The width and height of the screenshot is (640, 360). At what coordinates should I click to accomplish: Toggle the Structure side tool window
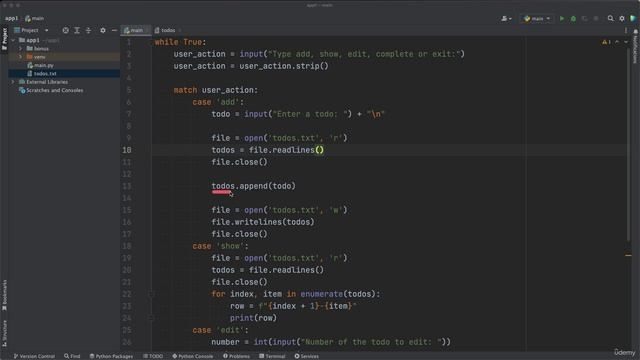[x=4, y=333]
